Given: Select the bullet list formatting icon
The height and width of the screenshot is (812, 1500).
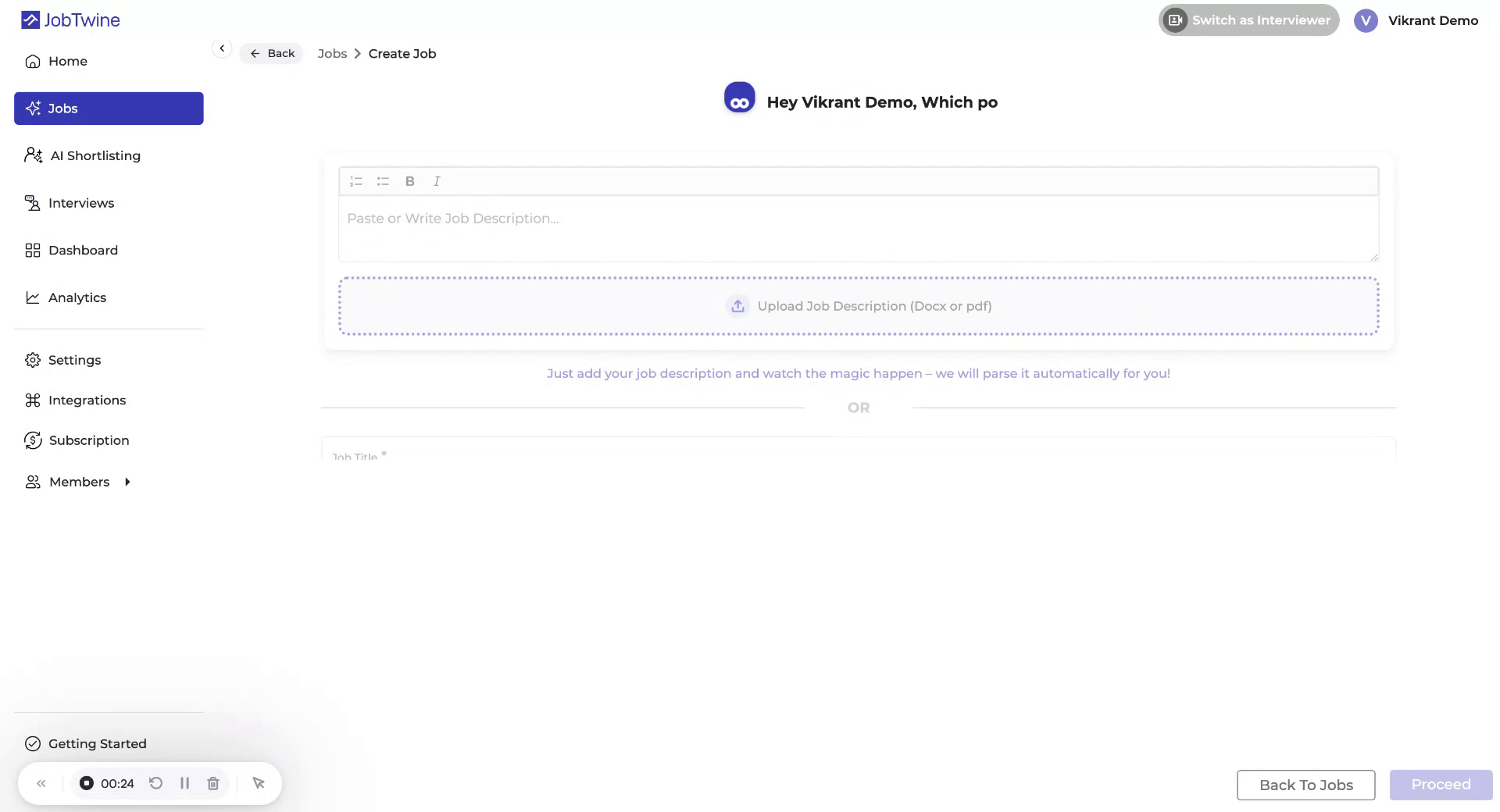Looking at the screenshot, I should click(x=383, y=180).
